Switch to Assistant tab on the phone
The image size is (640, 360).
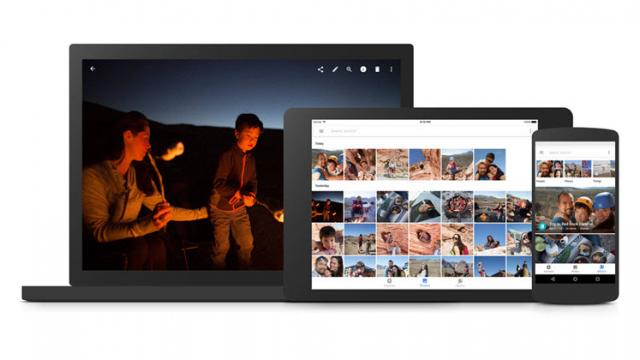pos(549,269)
